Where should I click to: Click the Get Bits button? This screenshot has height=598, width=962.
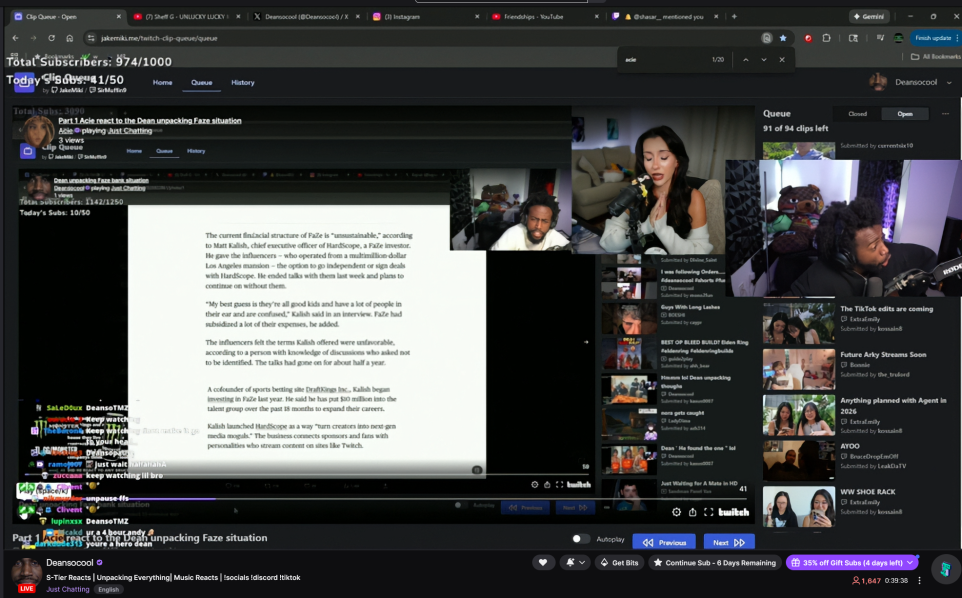(x=619, y=562)
